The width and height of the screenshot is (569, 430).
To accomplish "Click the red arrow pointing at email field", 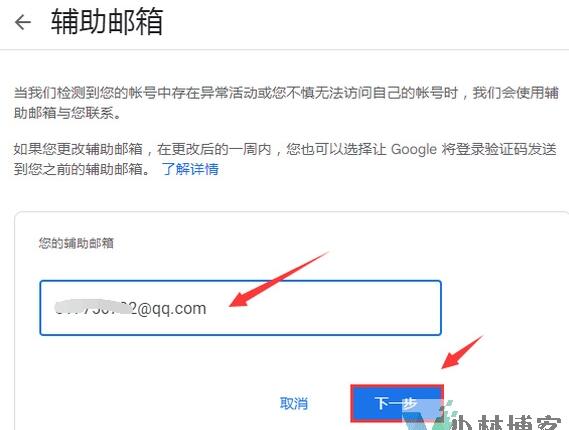I will (279, 279).
